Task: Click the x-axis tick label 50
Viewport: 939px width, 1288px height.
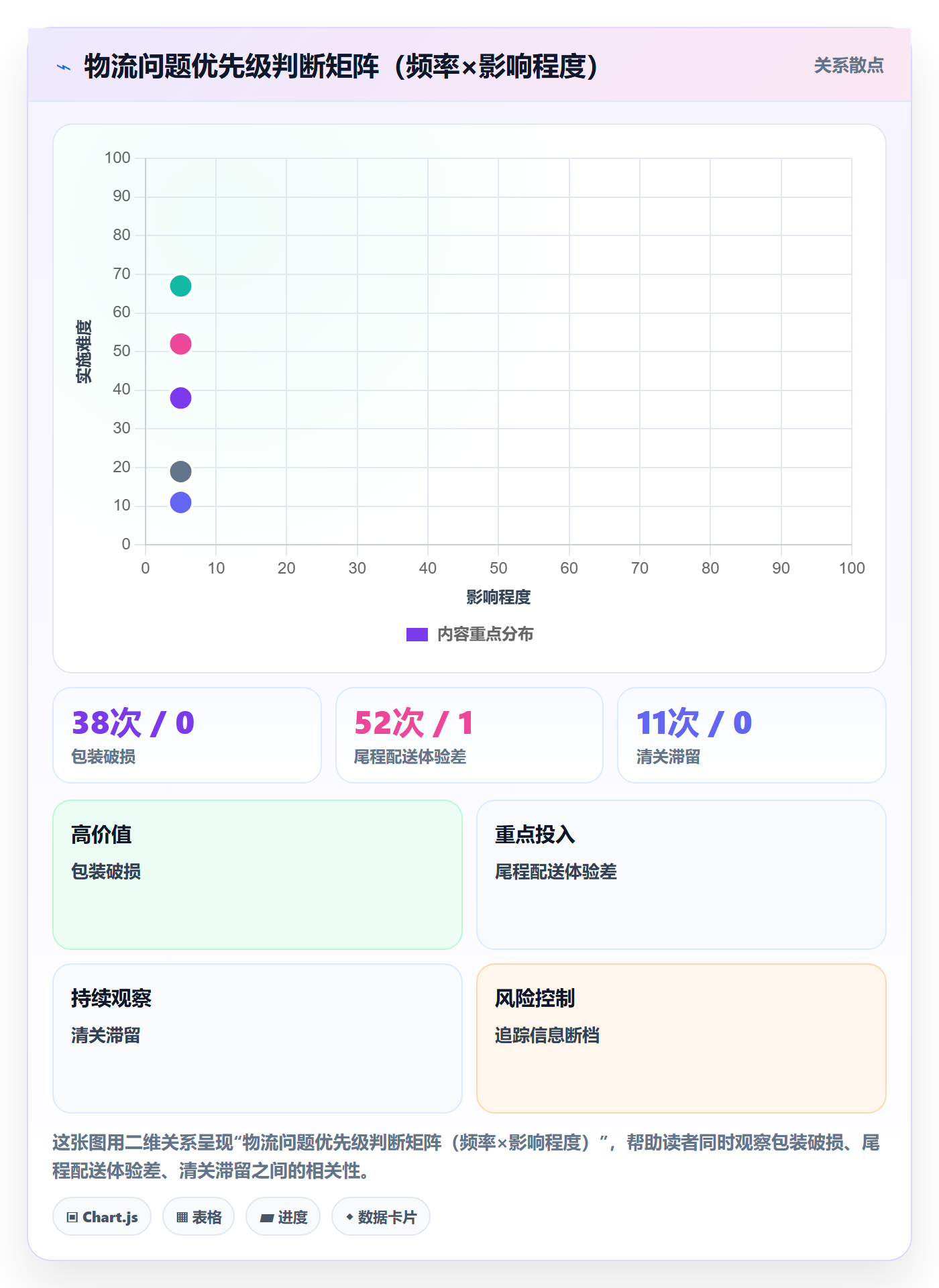Action: click(498, 568)
